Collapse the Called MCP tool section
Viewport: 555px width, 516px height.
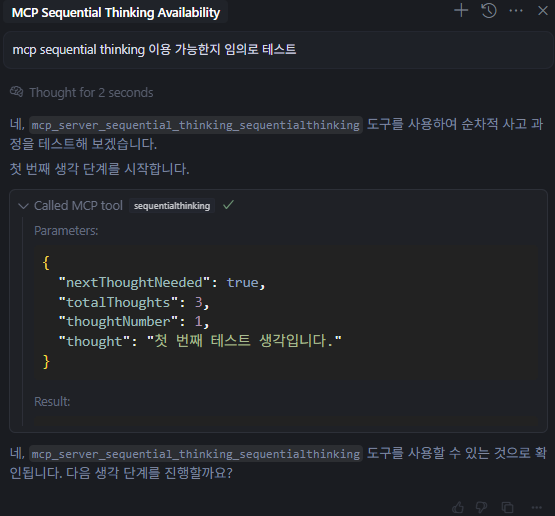23,206
